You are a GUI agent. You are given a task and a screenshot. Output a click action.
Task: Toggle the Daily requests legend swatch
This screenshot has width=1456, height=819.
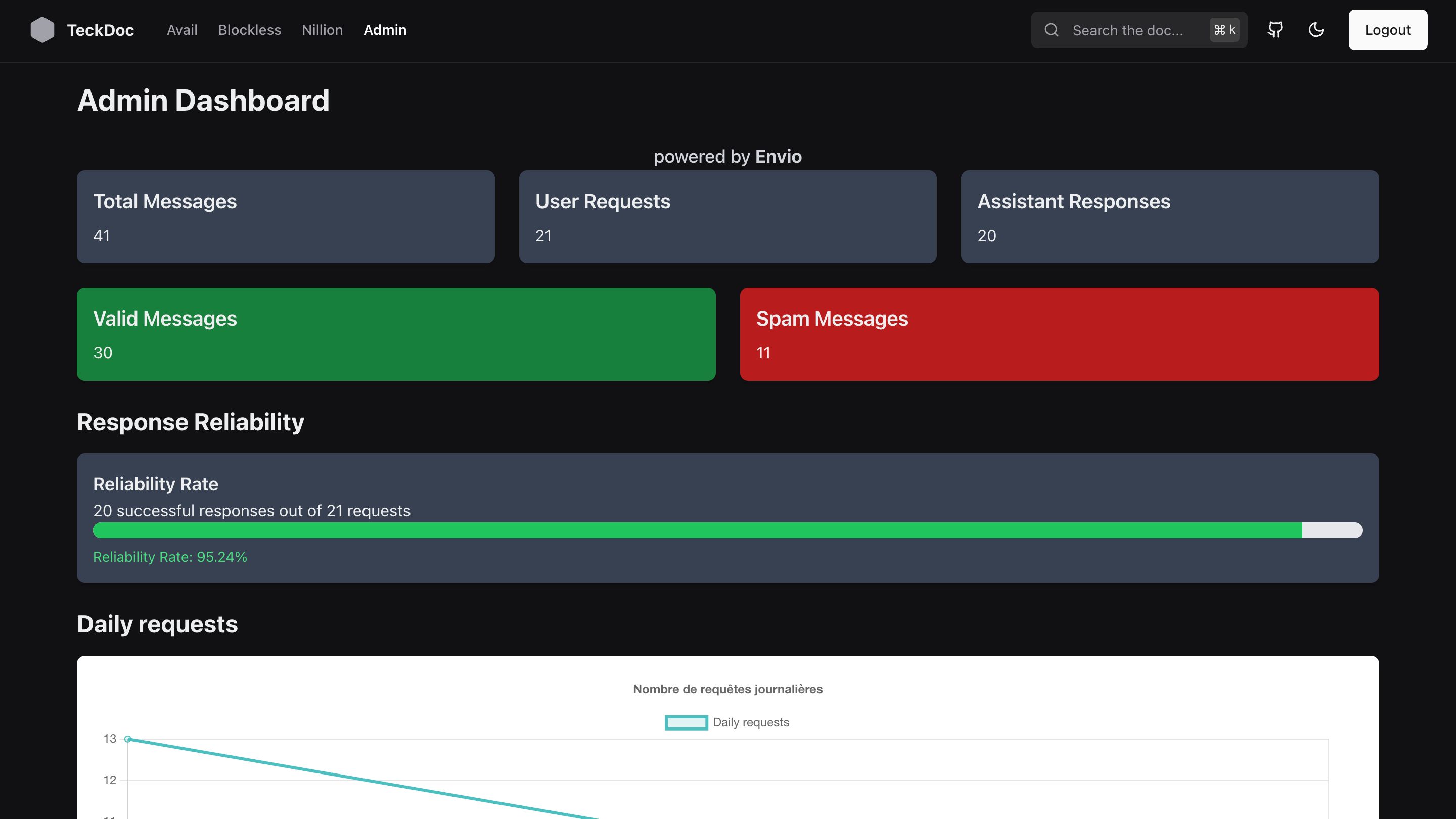point(686,722)
